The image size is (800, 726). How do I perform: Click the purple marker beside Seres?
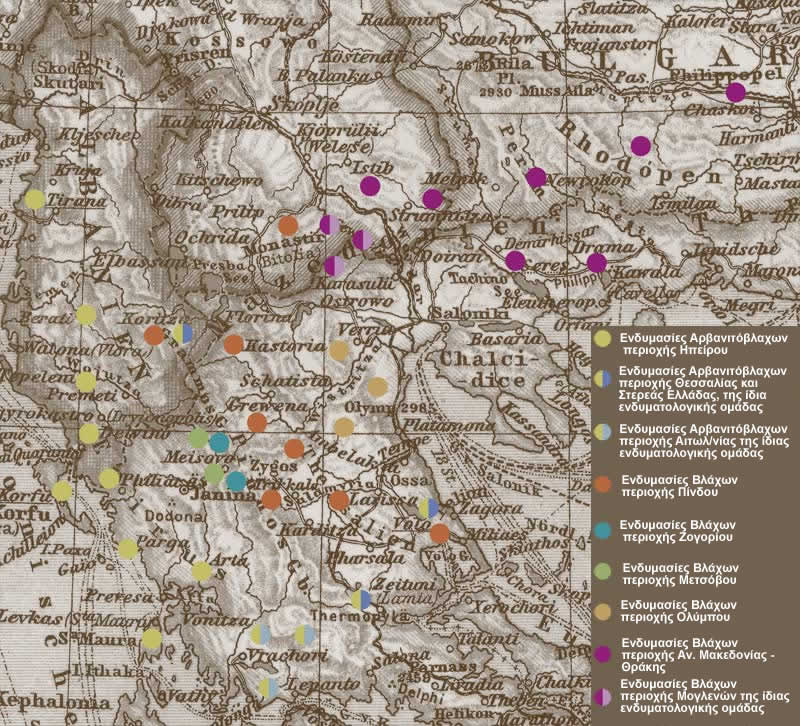pyautogui.click(x=515, y=261)
